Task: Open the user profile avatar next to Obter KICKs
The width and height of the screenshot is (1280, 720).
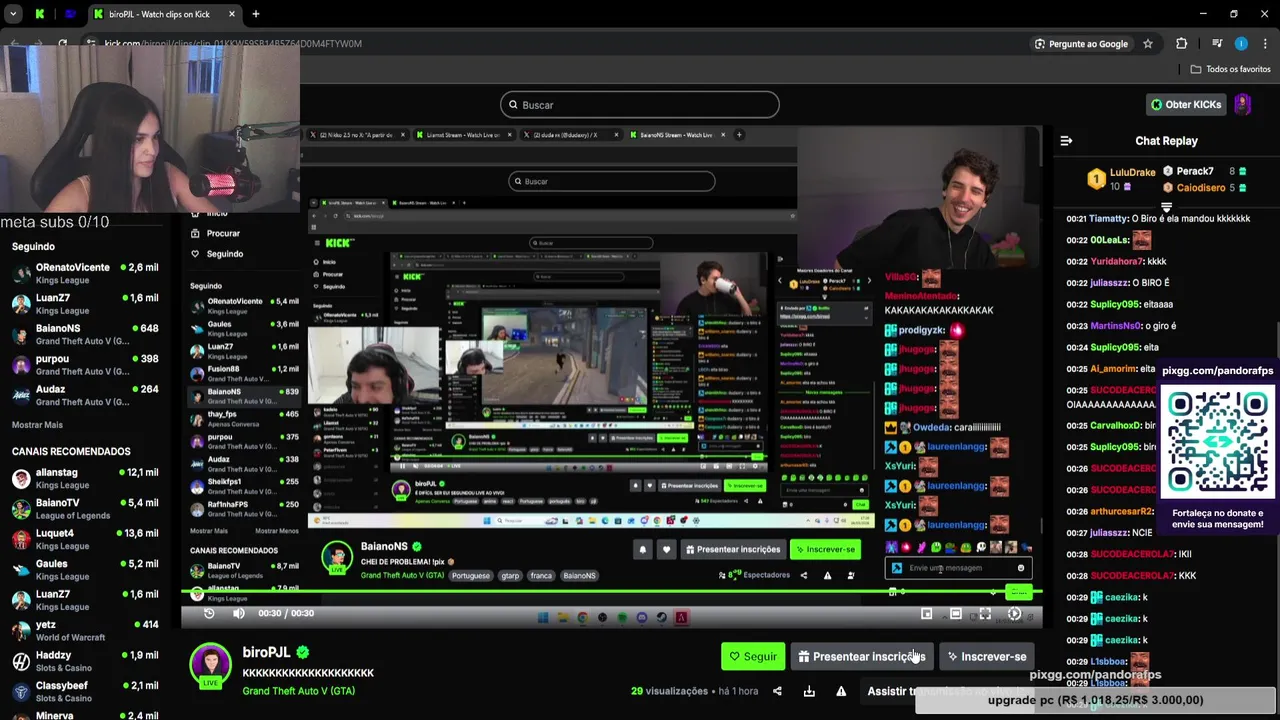Action: (1243, 104)
